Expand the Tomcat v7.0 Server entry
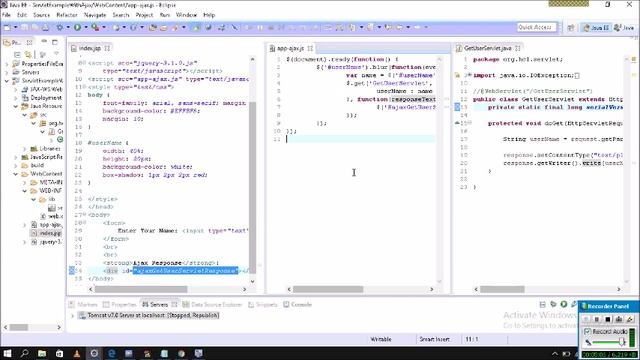This screenshot has width=640, height=360. click(x=72, y=316)
